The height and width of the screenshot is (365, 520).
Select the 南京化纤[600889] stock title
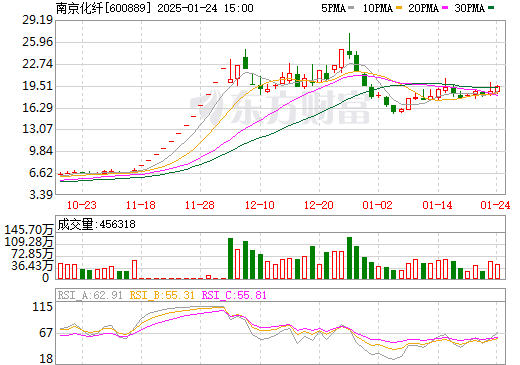coord(101,8)
